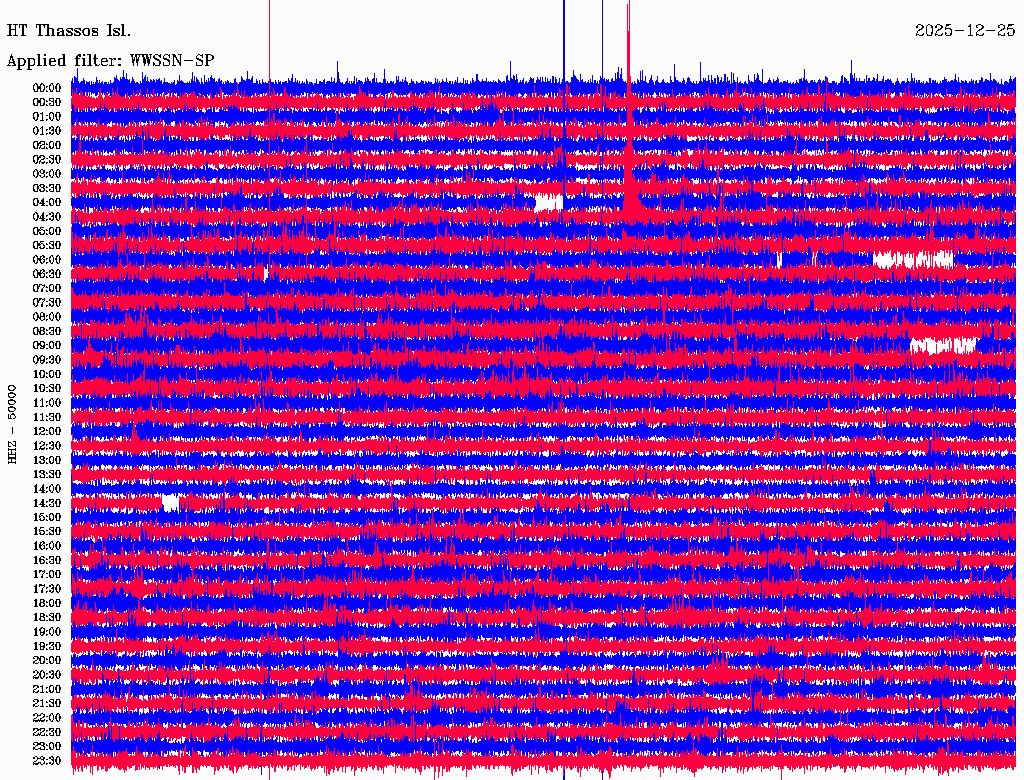Viewport: 1024px width, 780px height.
Task: Select the 23:30 time label
Action: point(47,761)
